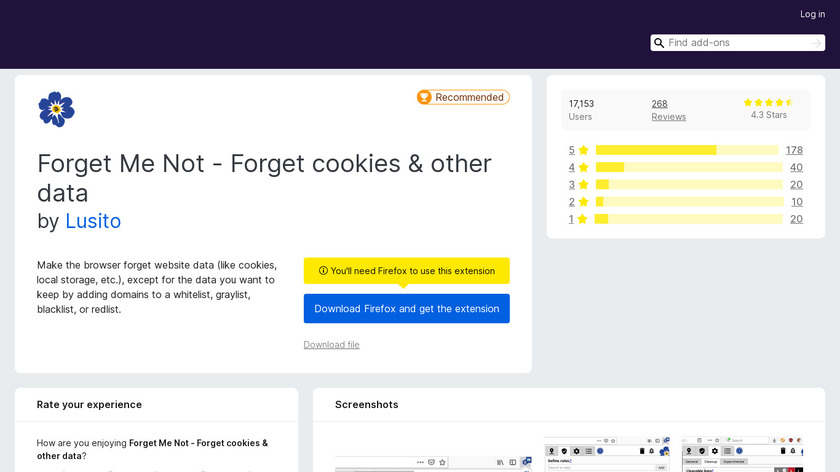The image size is (840, 472).
Task: Focus the Find add-ons search field
Action: pyautogui.click(x=738, y=43)
